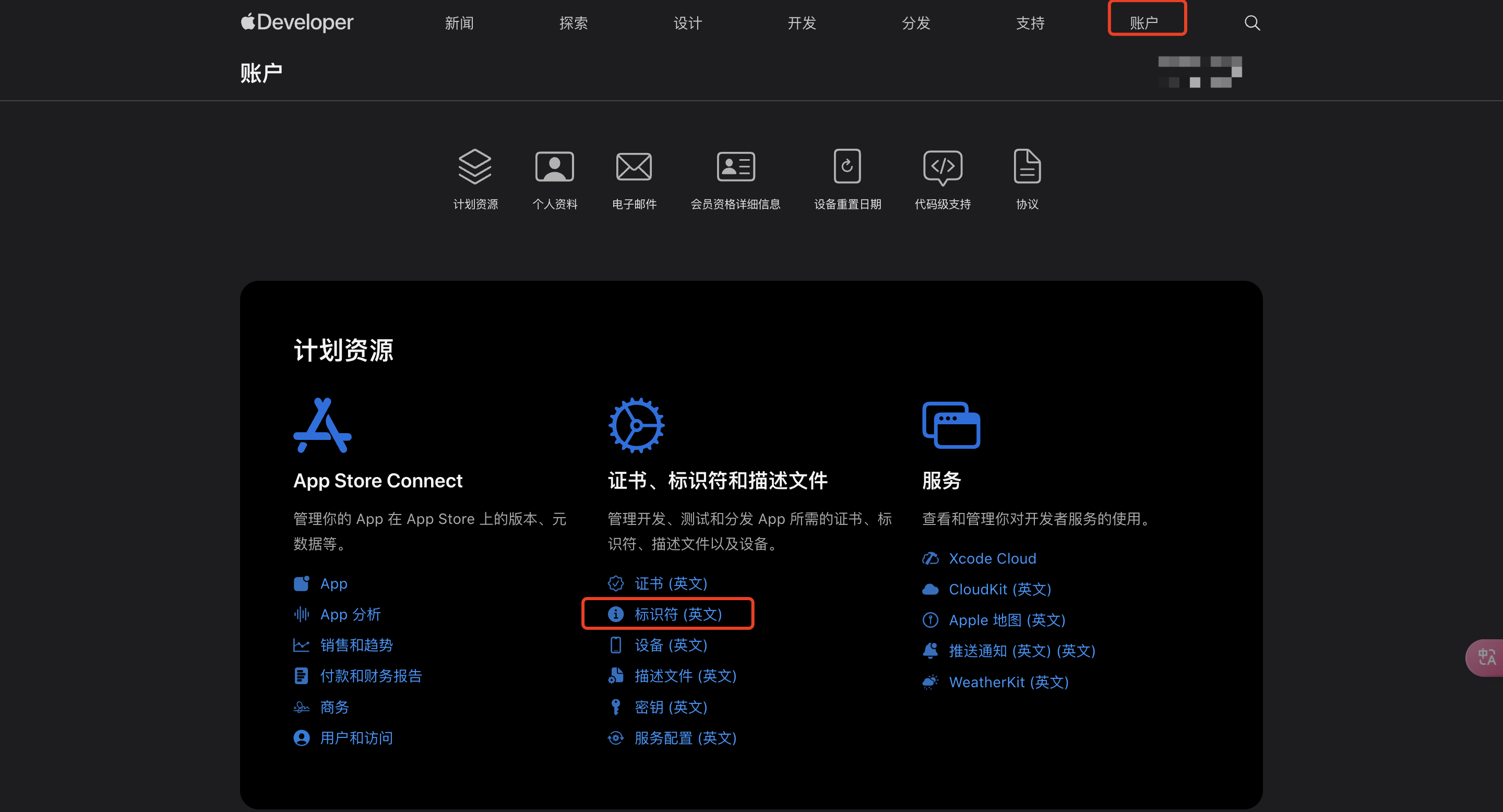The image size is (1503, 812).
Task: Click the 证书、标识符和描述文件 heading
Action: [x=718, y=481]
